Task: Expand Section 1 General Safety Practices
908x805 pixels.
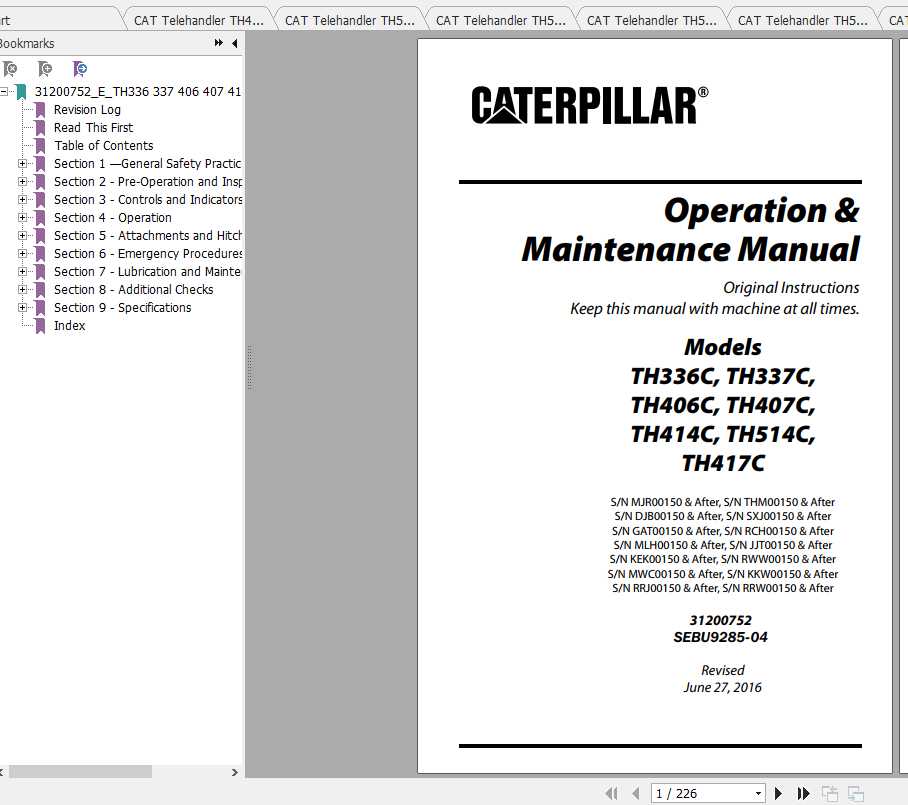Action: pos(22,163)
